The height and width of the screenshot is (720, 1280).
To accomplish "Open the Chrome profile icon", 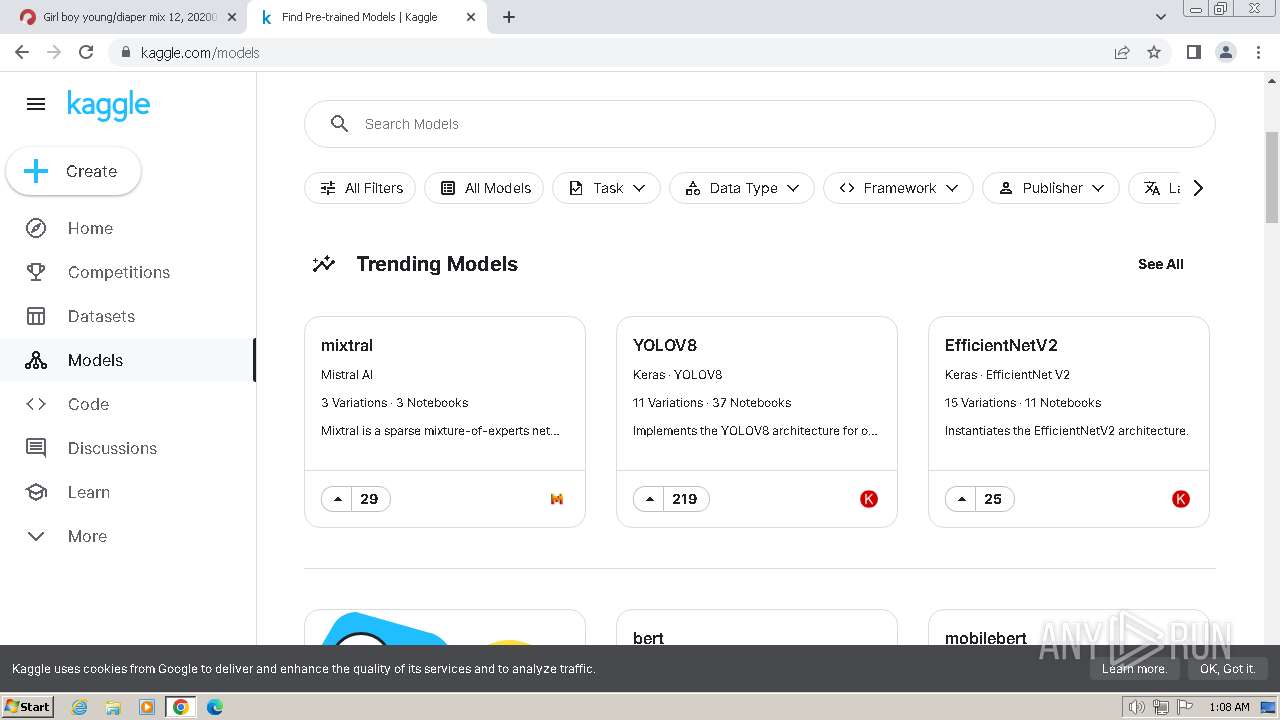I will (1226, 52).
